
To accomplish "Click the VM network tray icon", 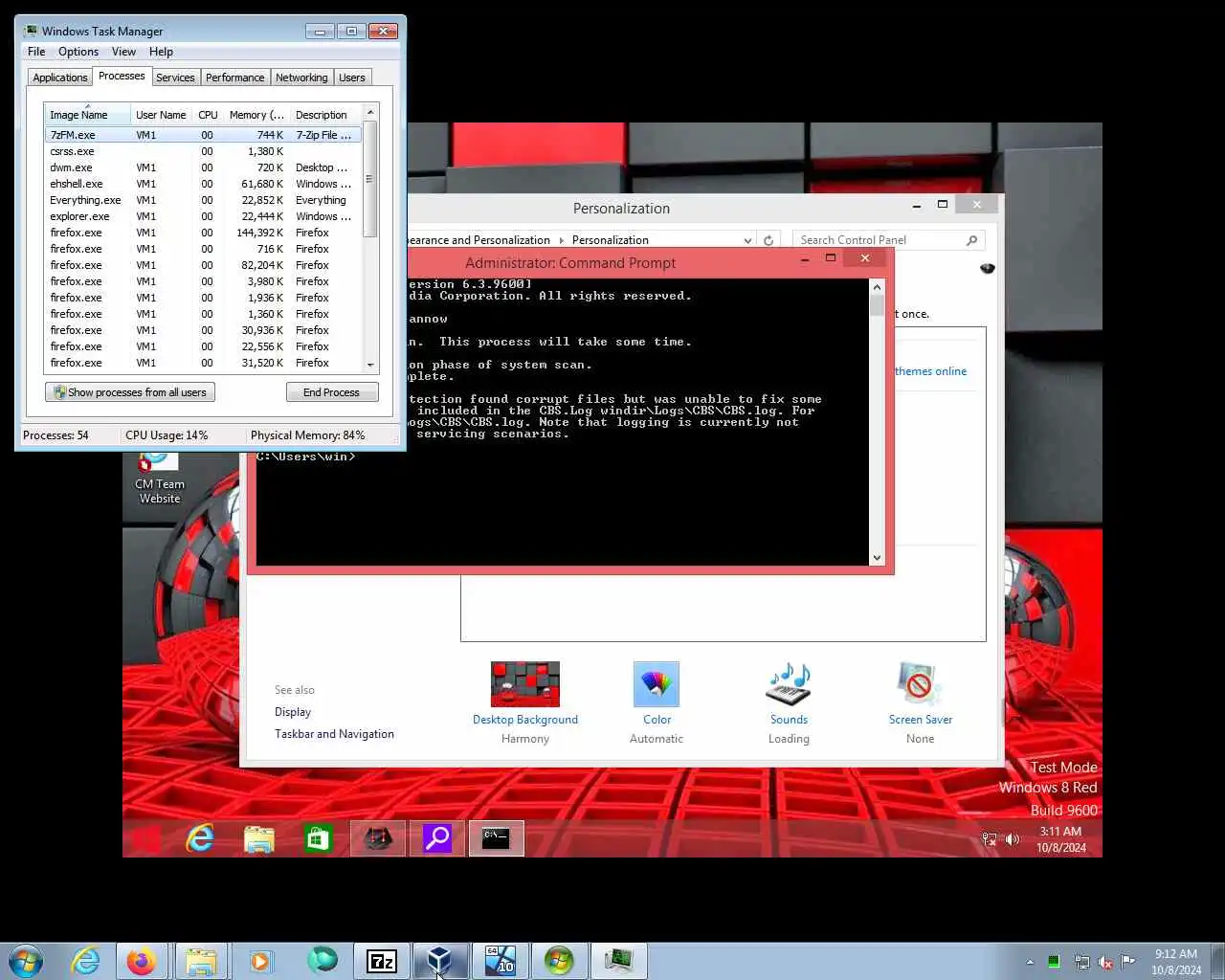I will [x=990, y=839].
